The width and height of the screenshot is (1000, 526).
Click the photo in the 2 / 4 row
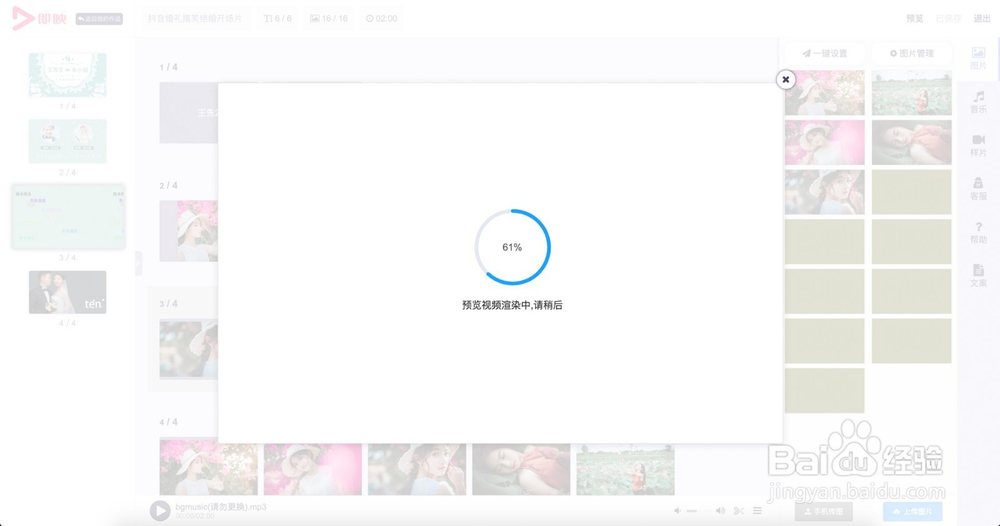point(189,231)
